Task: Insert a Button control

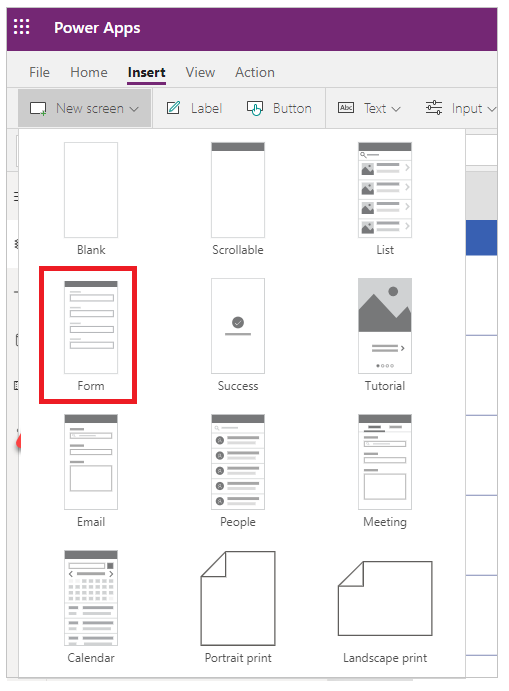Action: tap(279, 108)
